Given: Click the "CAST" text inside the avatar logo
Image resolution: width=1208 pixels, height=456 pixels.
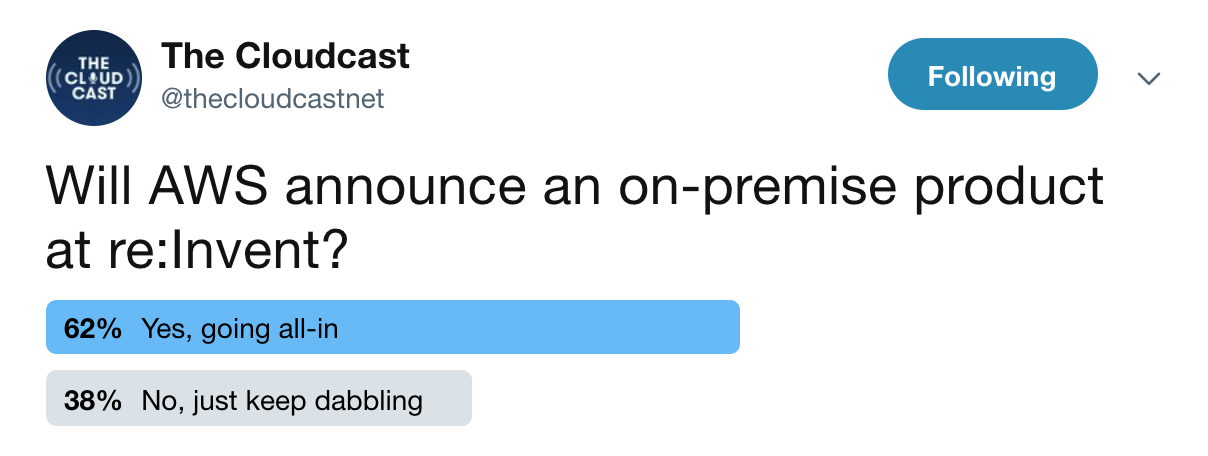Looking at the screenshot, I should [x=95, y=94].
